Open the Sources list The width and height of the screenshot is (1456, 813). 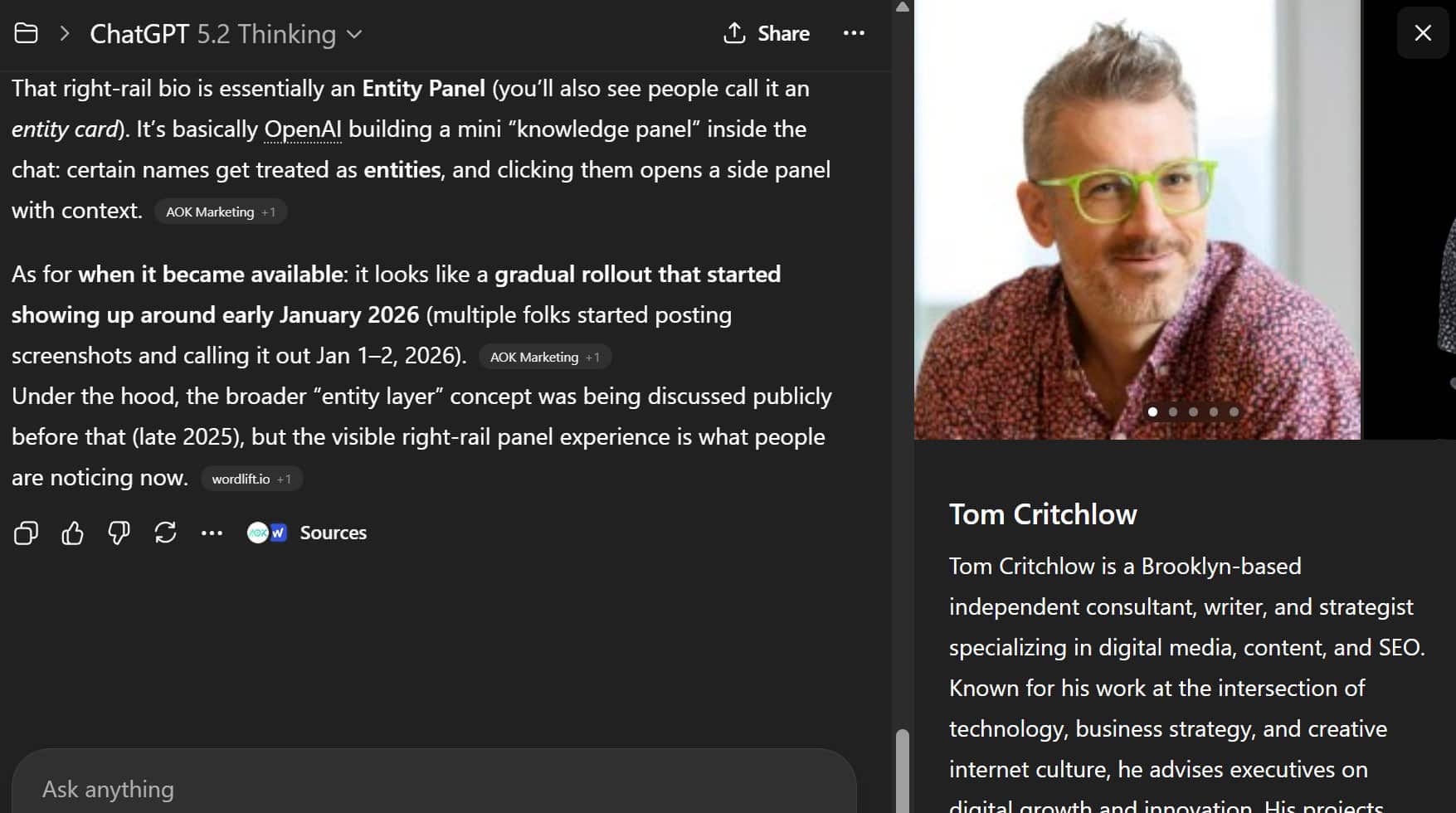click(x=308, y=533)
